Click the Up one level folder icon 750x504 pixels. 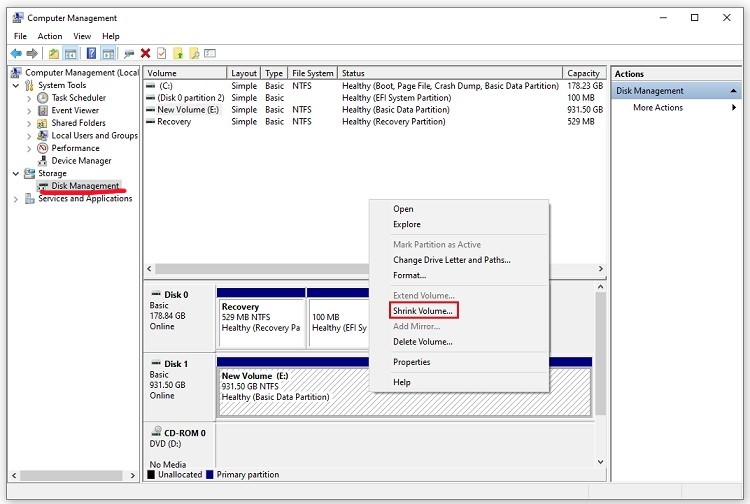pyautogui.click(x=54, y=54)
